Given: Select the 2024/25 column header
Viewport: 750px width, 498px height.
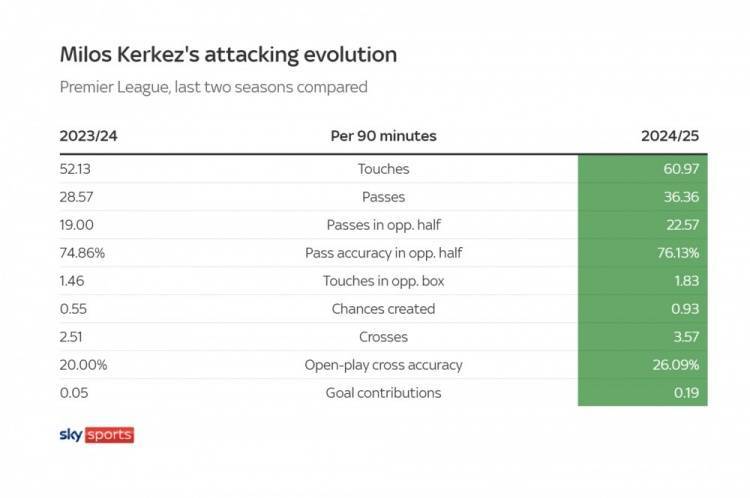Looking at the screenshot, I should (x=670, y=136).
